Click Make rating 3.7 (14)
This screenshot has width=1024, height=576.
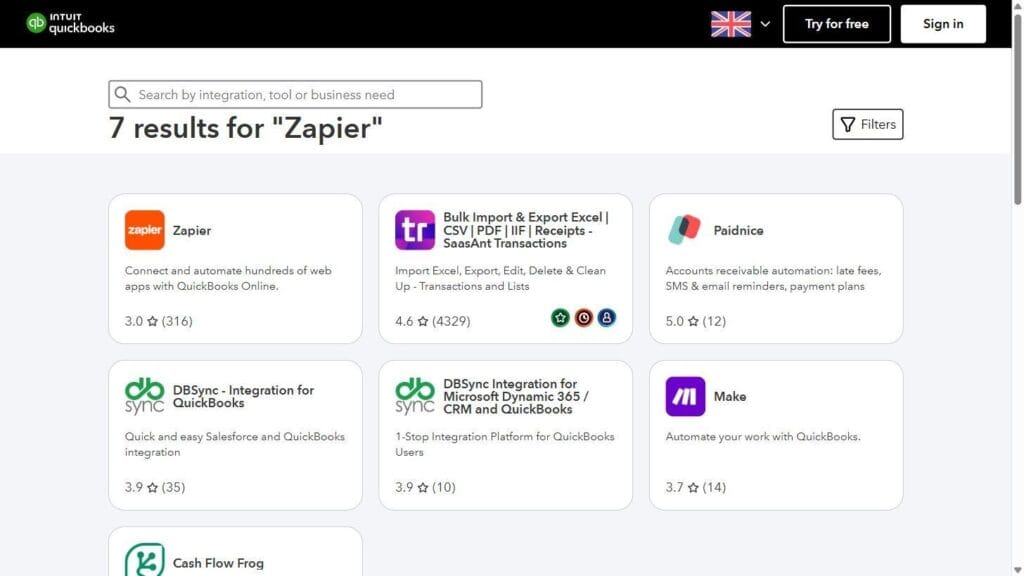click(x=696, y=487)
